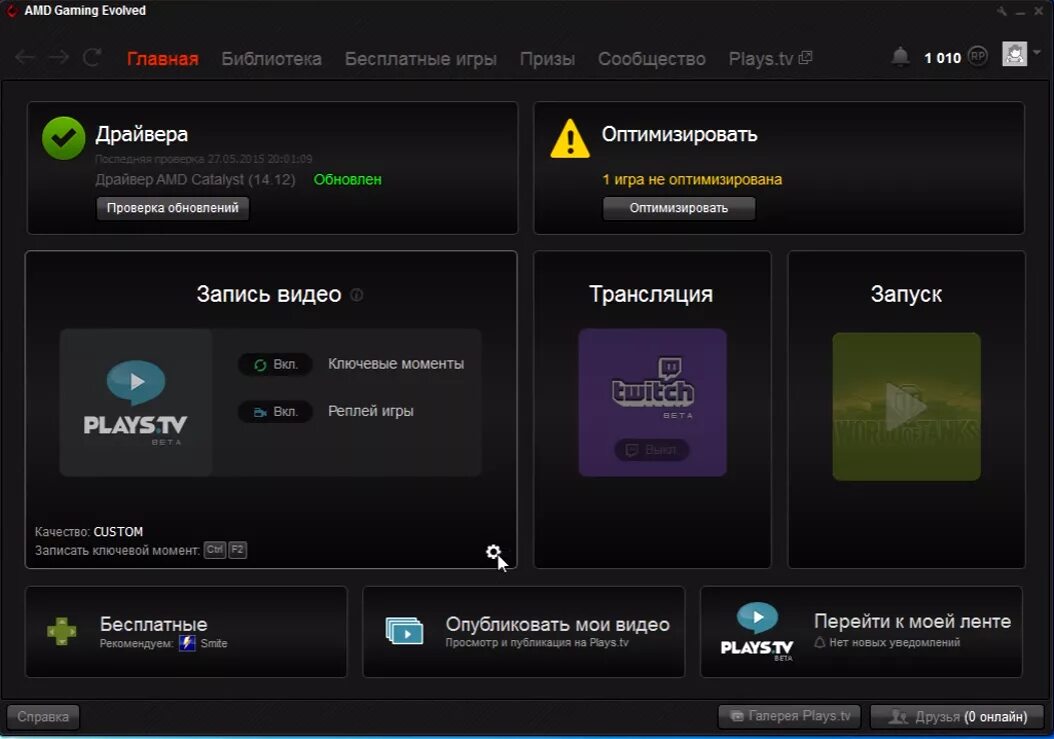The width and height of the screenshot is (1054, 739).
Task: Click the Twitch broadcasting tile
Action: click(x=652, y=402)
